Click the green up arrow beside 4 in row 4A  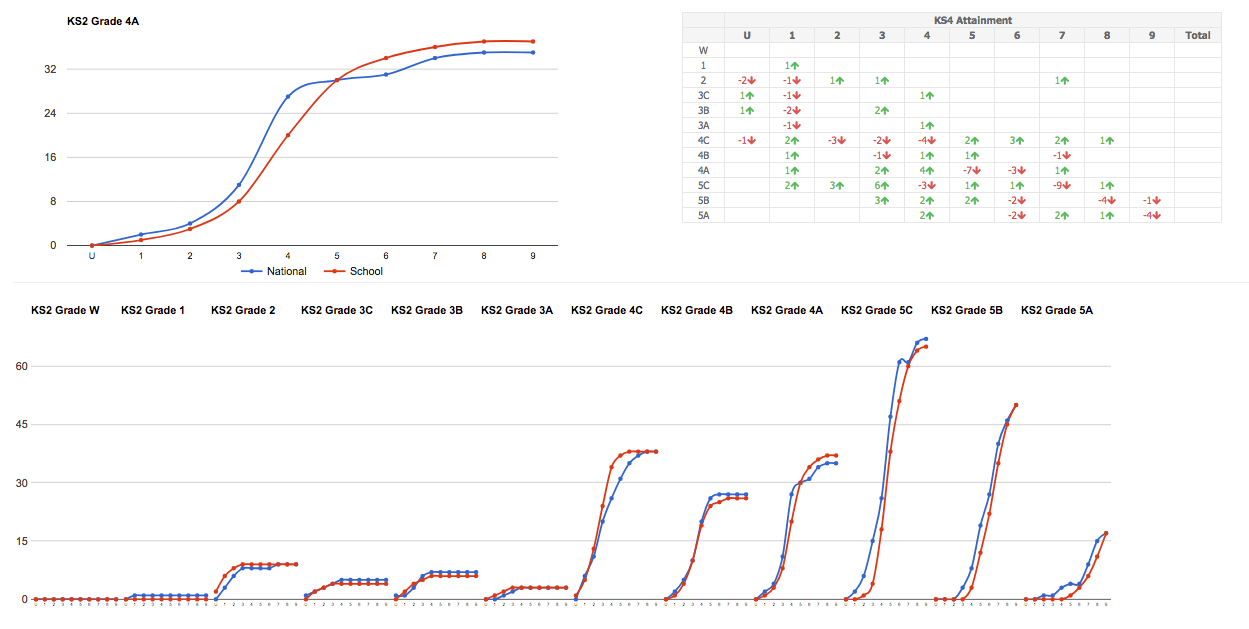(931, 170)
